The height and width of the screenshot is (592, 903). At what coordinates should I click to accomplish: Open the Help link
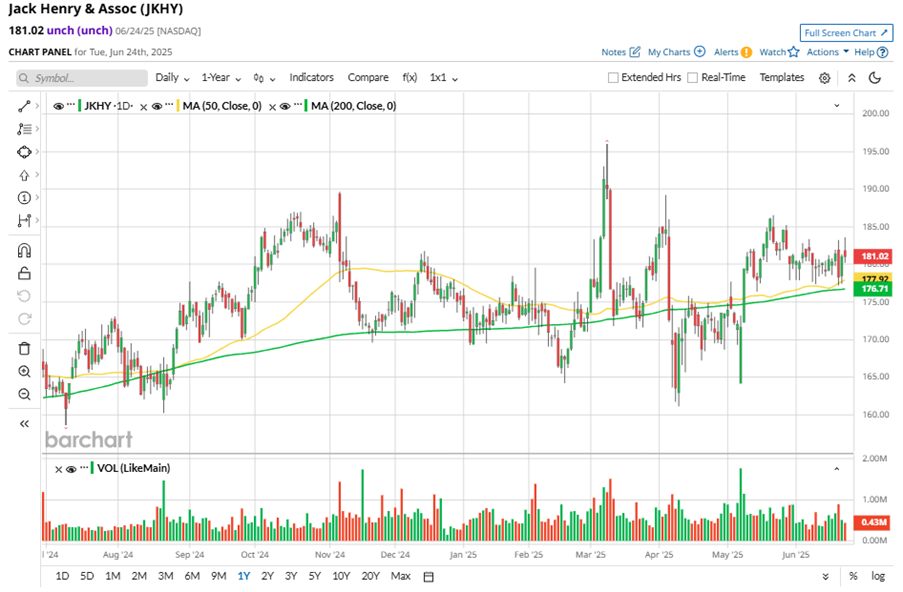coord(871,52)
